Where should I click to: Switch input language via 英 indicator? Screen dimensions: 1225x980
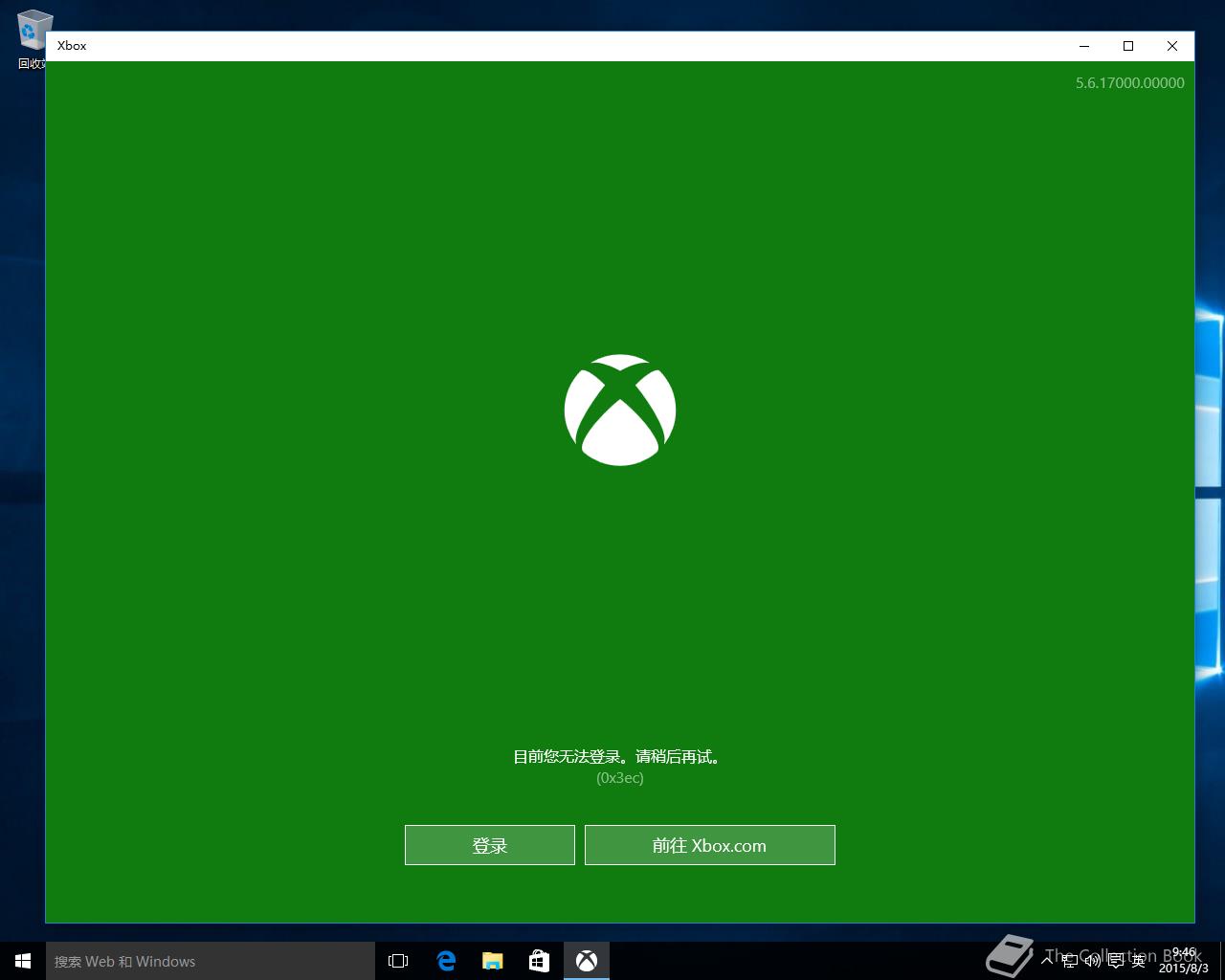(x=1138, y=961)
